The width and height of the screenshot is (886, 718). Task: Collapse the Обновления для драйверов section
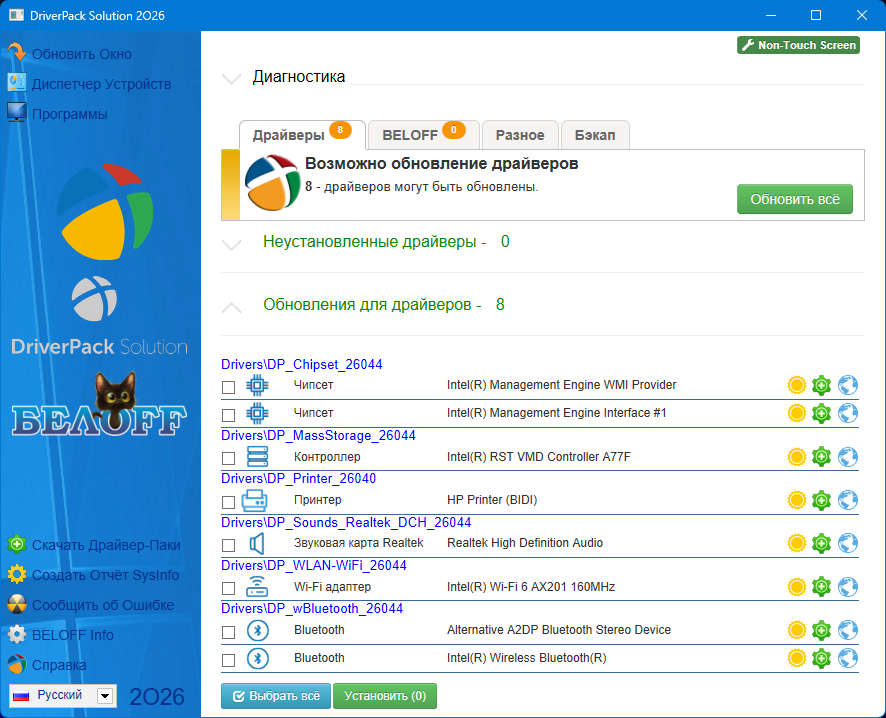231,307
